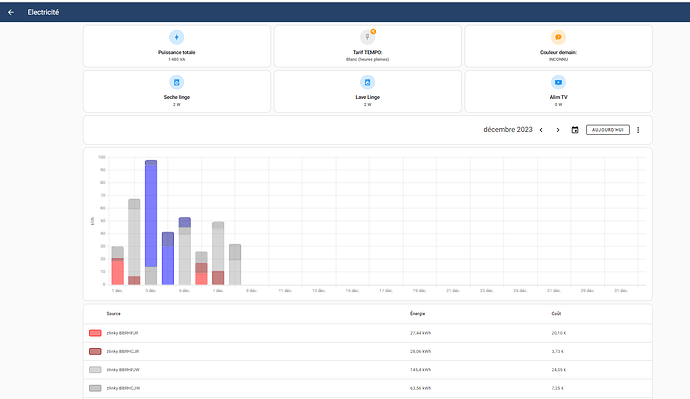This screenshot has width=690, height=399.
Task: Select the dark red zlinky BBRHCJR swatch
Action: (x=95, y=351)
